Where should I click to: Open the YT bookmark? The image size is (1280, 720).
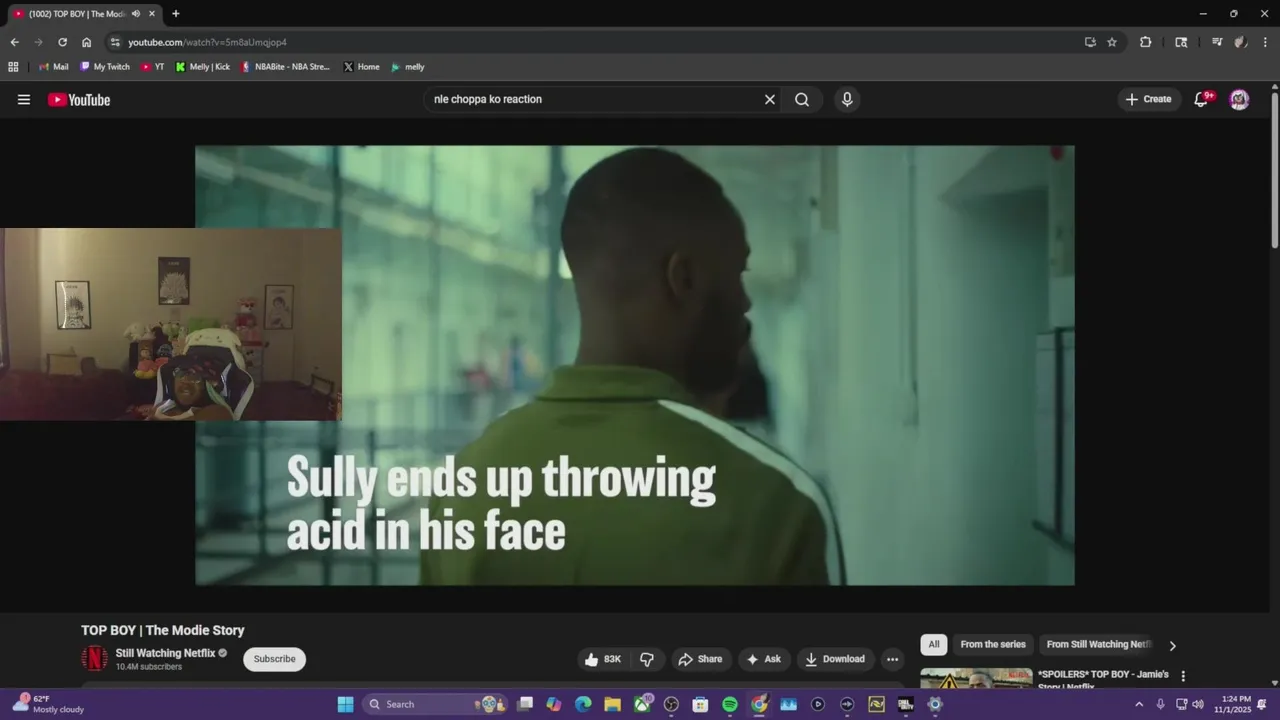pyautogui.click(x=153, y=67)
